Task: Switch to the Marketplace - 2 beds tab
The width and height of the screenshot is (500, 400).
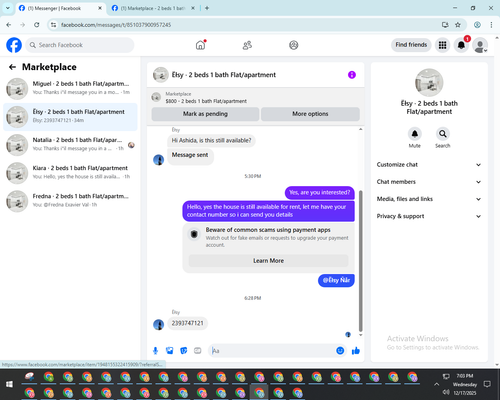Action: [153, 8]
